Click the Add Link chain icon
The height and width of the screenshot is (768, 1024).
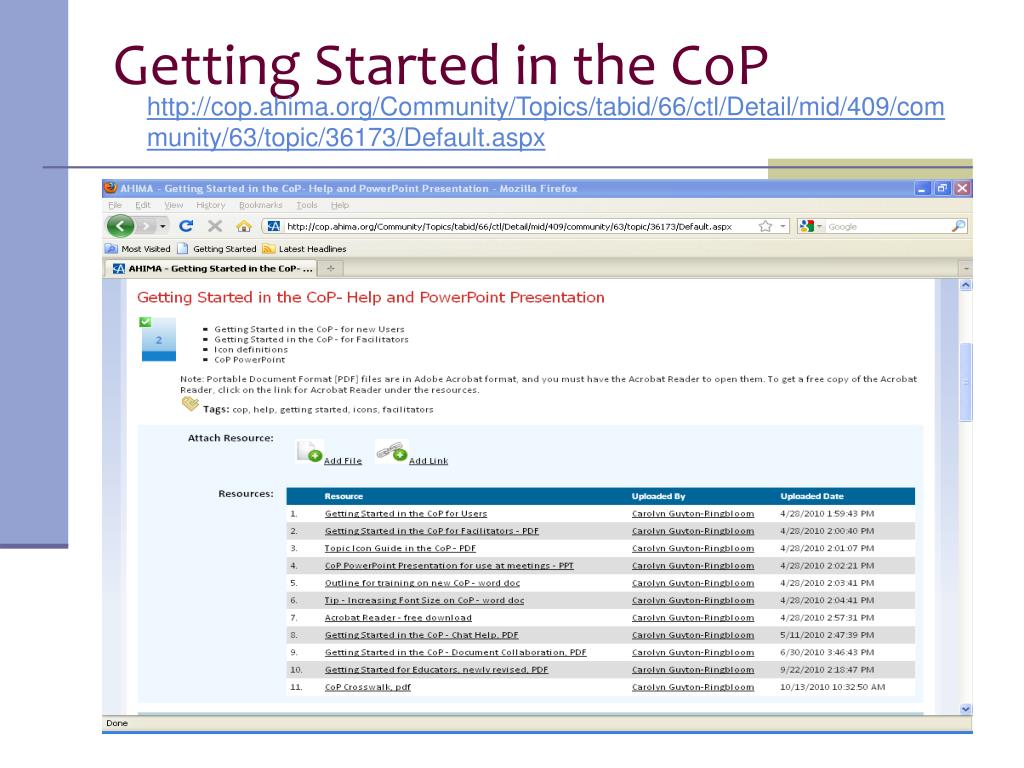click(392, 451)
